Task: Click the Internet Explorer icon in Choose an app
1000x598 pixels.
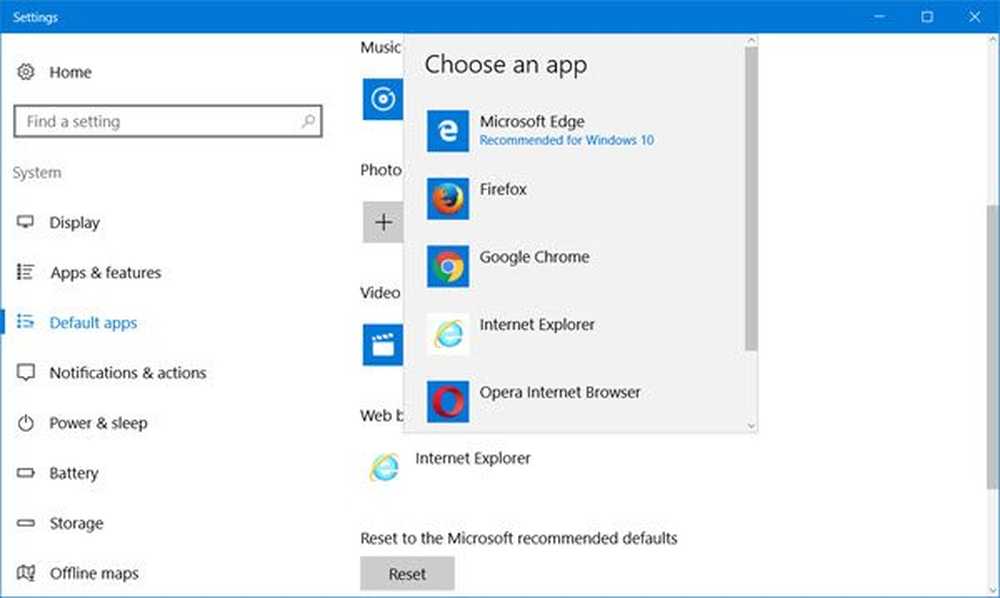Action: (x=448, y=333)
